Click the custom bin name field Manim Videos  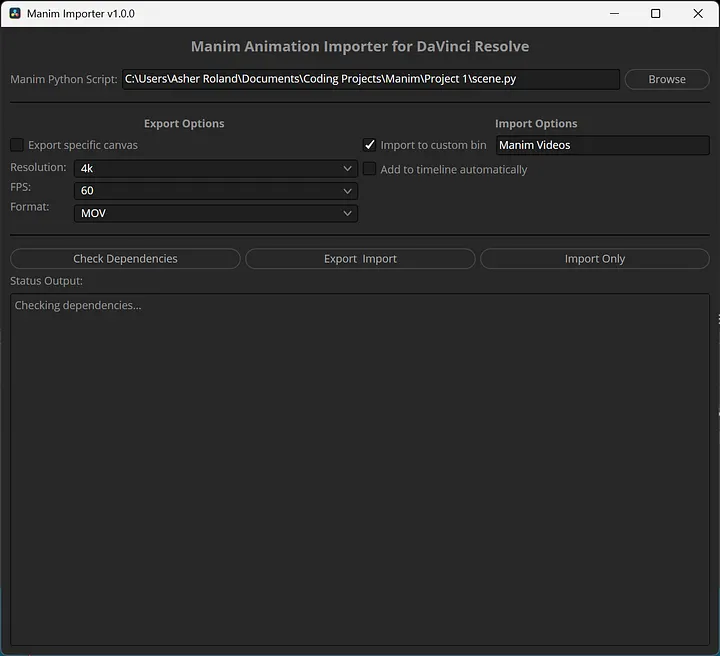[602, 145]
